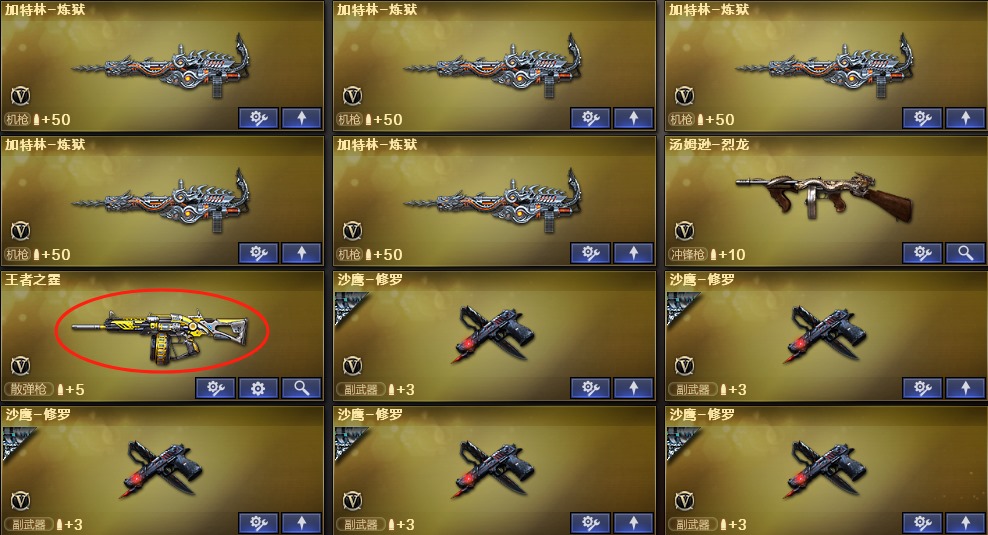The width and height of the screenshot is (988, 535).
Task: Click the +10 ammo indicator on 汤姆逊-烈龙
Action: pos(728,255)
